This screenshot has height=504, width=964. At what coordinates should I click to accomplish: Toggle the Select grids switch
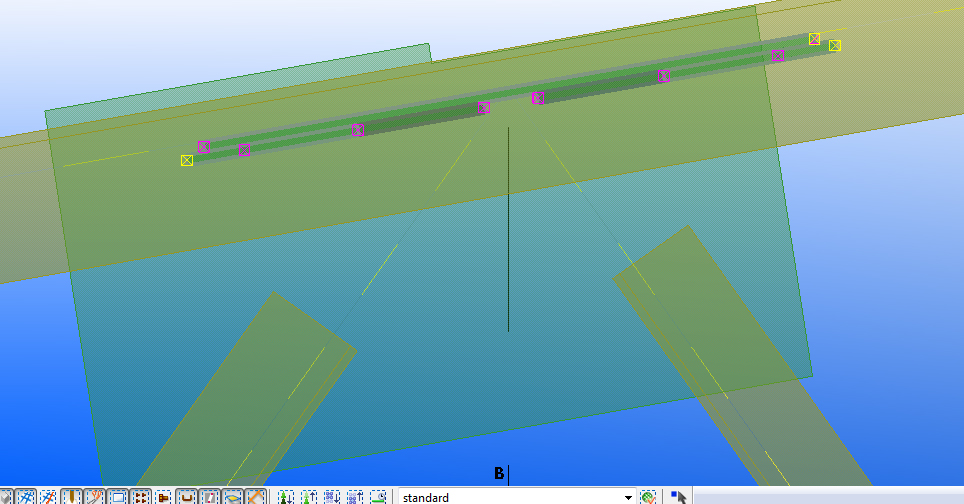25,497
